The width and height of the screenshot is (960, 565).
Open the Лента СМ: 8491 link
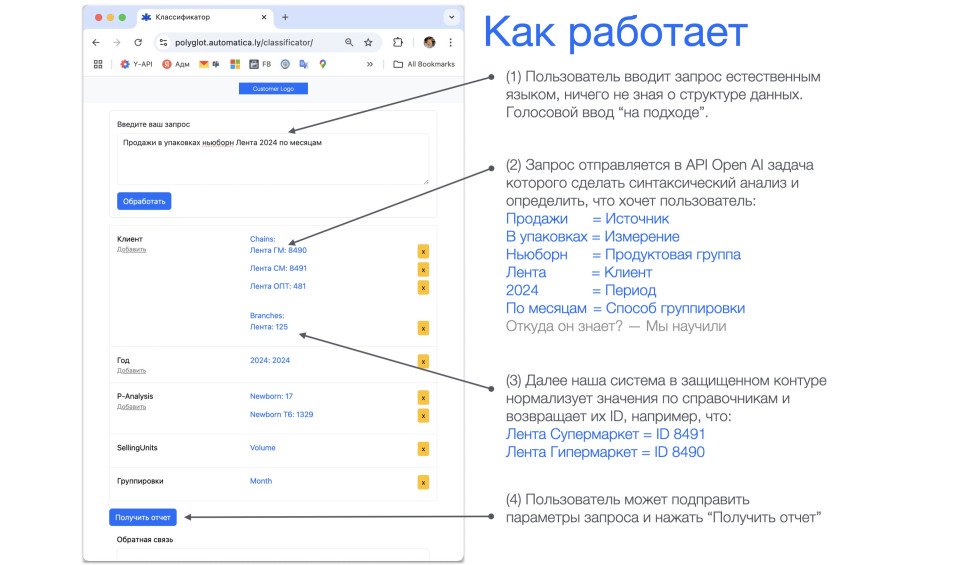pos(278,268)
